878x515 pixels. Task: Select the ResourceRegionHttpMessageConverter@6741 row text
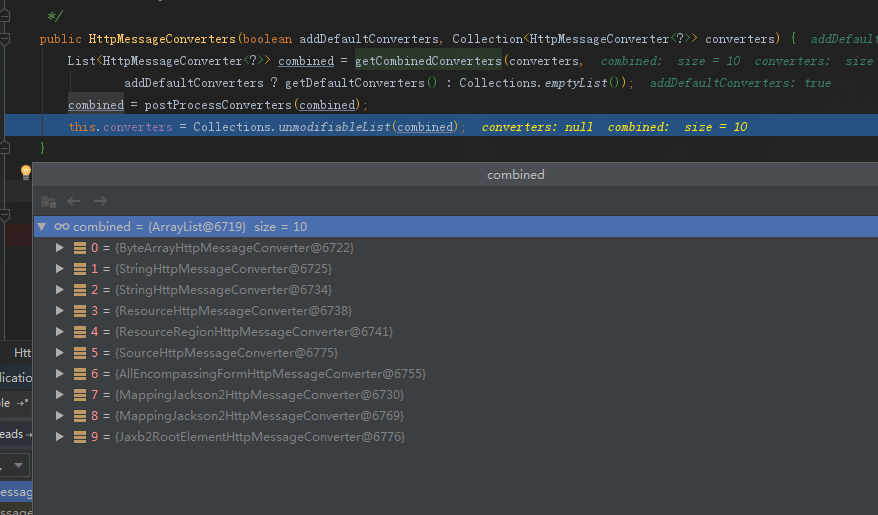click(x=254, y=331)
